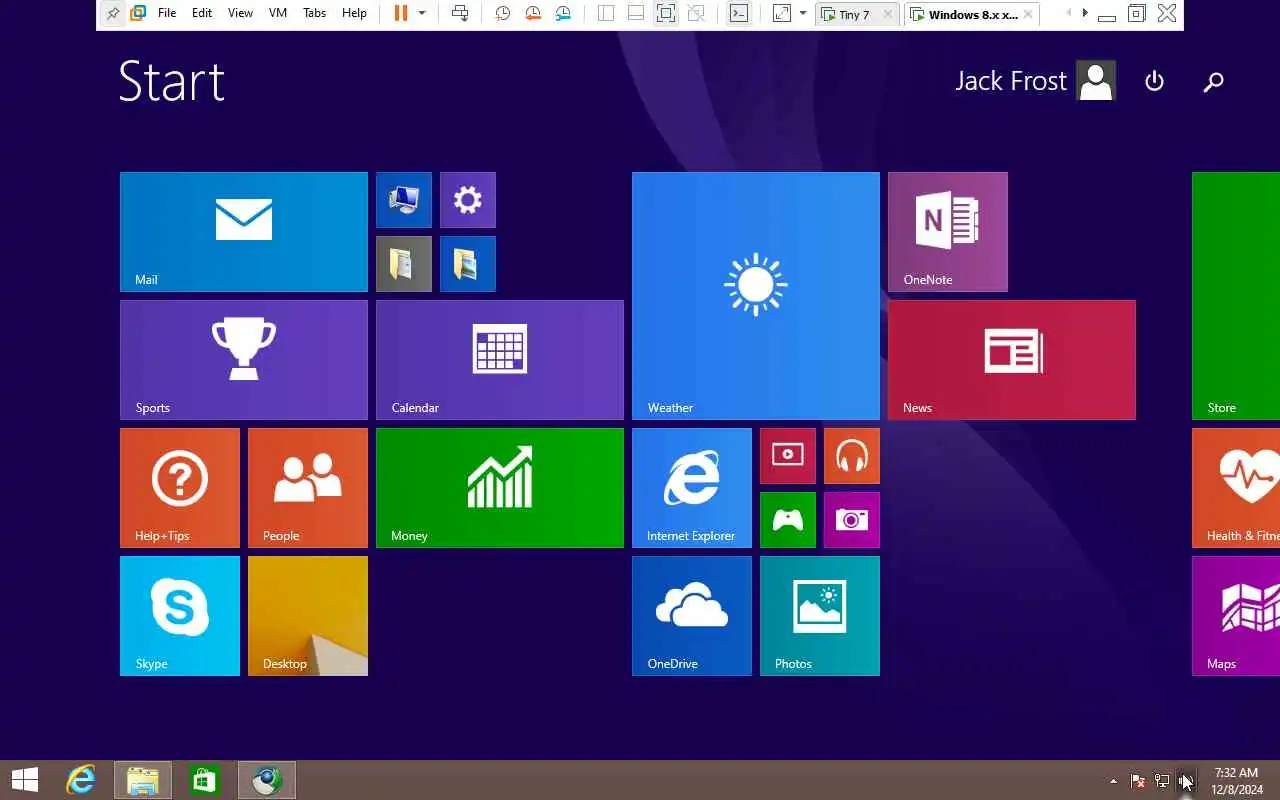Open the Weather tile
This screenshot has width=1280, height=800.
pyautogui.click(x=756, y=296)
